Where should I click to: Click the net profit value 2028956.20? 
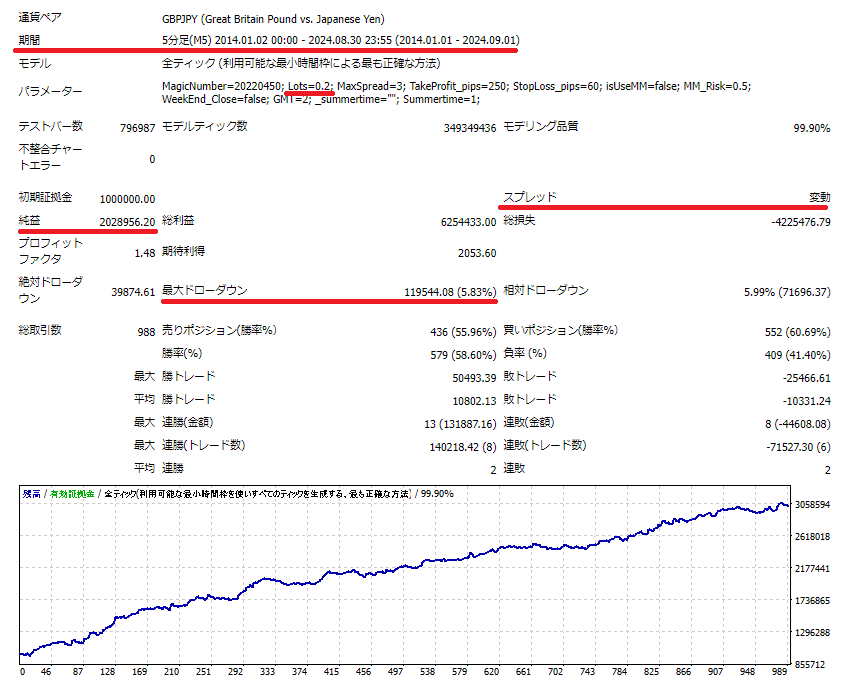(127, 222)
